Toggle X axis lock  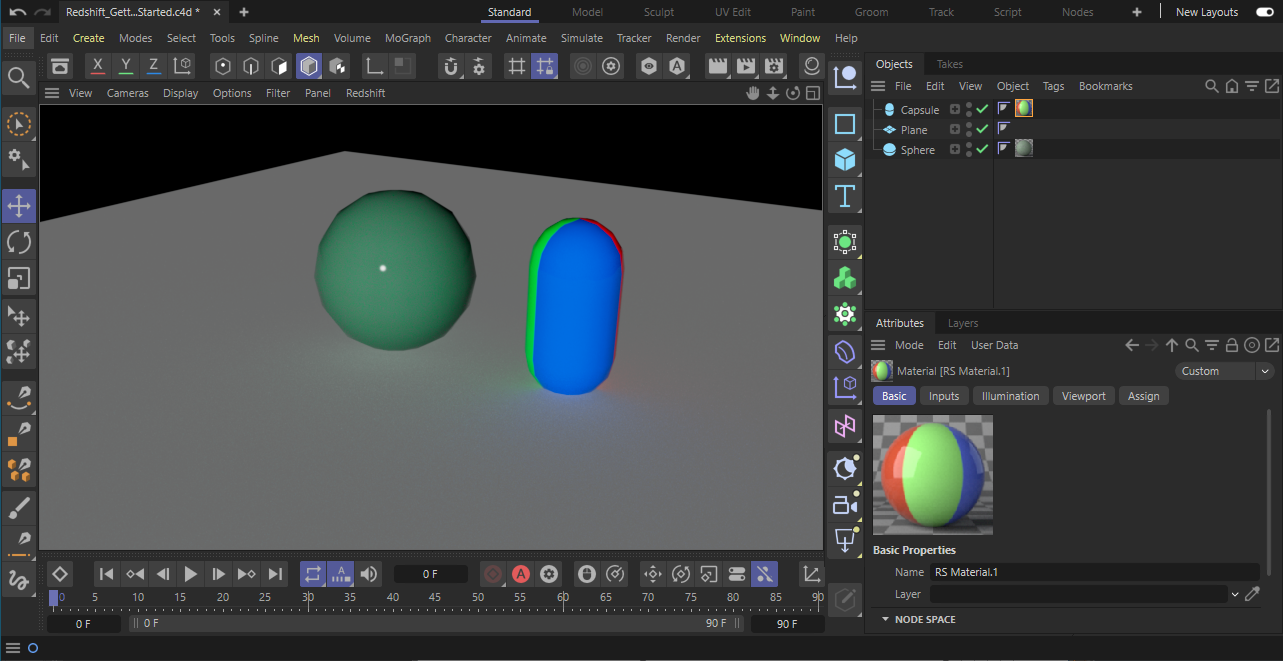pos(97,66)
